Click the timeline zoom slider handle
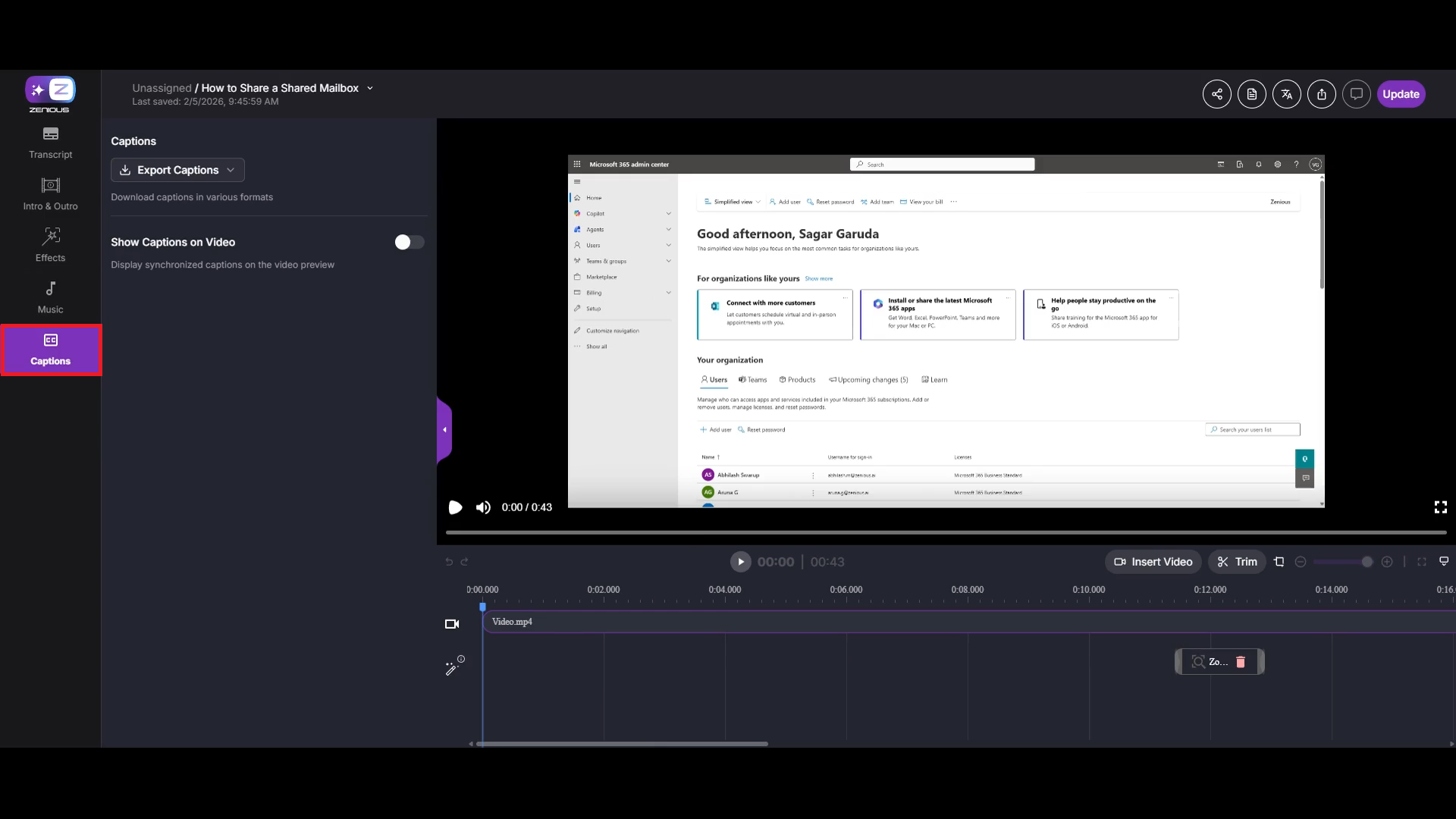Image resolution: width=1456 pixels, height=819 pixels. pos(1367,562)
